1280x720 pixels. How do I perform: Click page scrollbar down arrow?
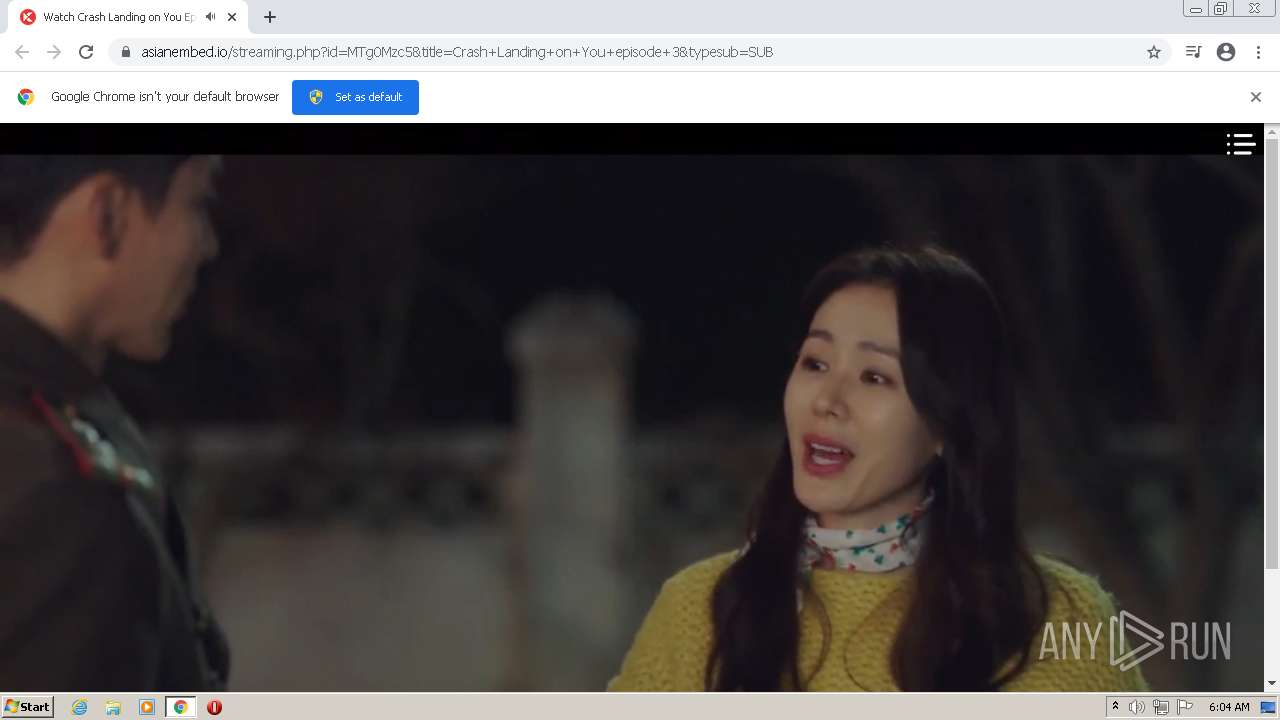[x=1272, y=684]
